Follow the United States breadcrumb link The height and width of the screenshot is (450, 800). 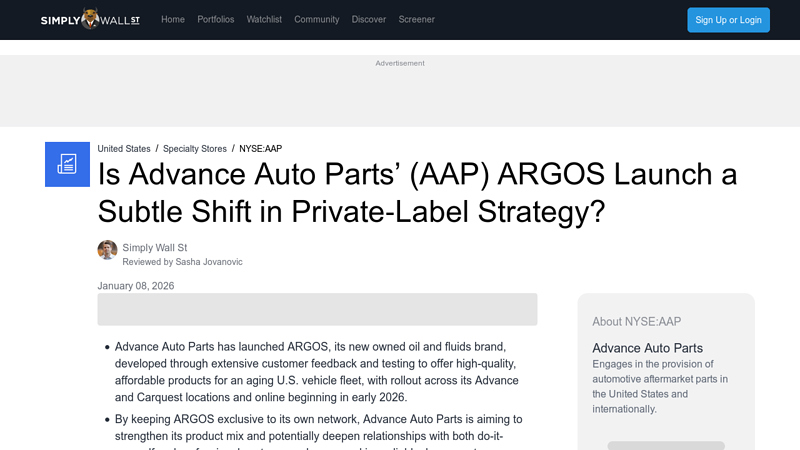[x=124, y=148]
